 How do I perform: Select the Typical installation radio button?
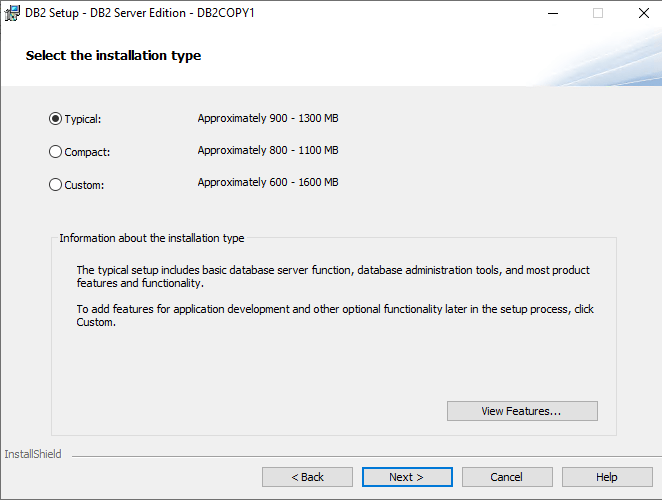56,119
